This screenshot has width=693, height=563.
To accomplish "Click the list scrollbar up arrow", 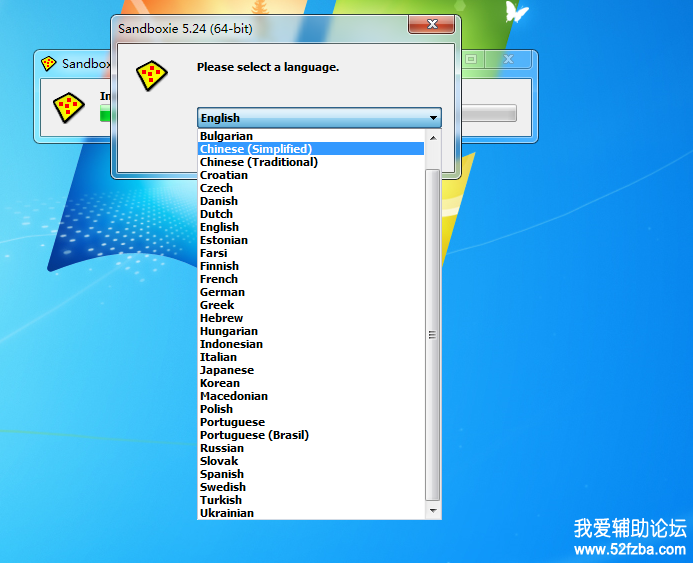I will (433, 138).
